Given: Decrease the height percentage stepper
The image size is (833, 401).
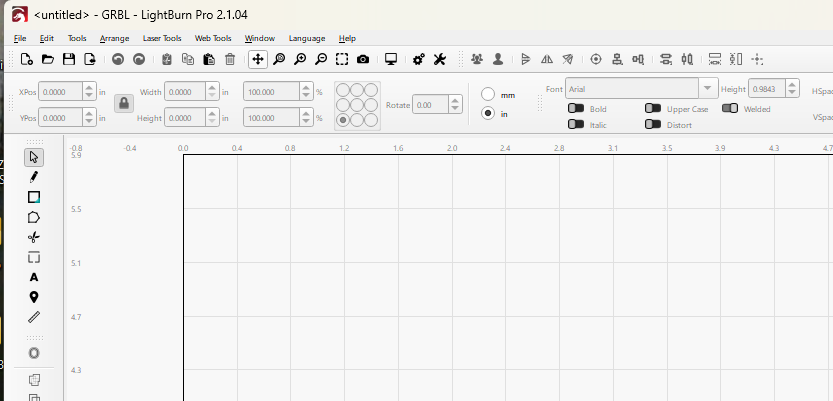Looking at the screenshot, I should pos(307,122).
